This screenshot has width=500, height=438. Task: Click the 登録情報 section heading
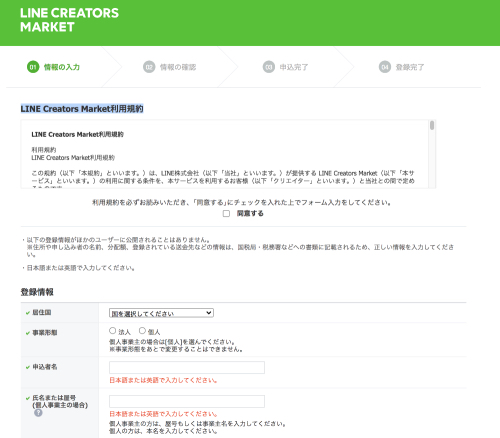[37, 292]
